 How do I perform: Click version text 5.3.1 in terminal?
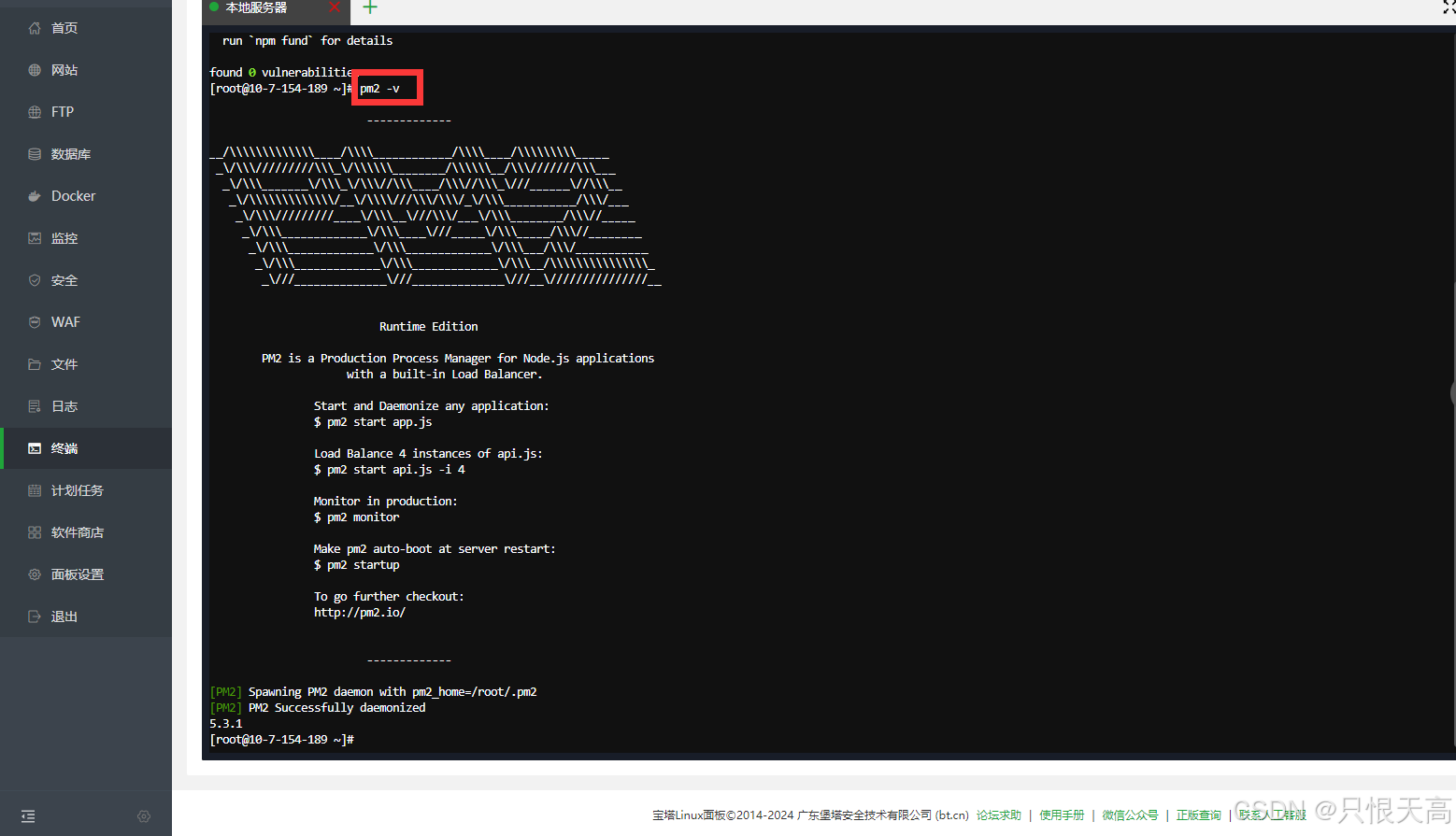coord(226,724)
